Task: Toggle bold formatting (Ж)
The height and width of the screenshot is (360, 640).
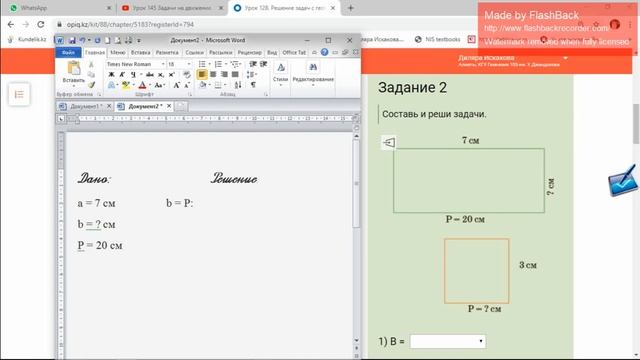Action: click(111, 75)
